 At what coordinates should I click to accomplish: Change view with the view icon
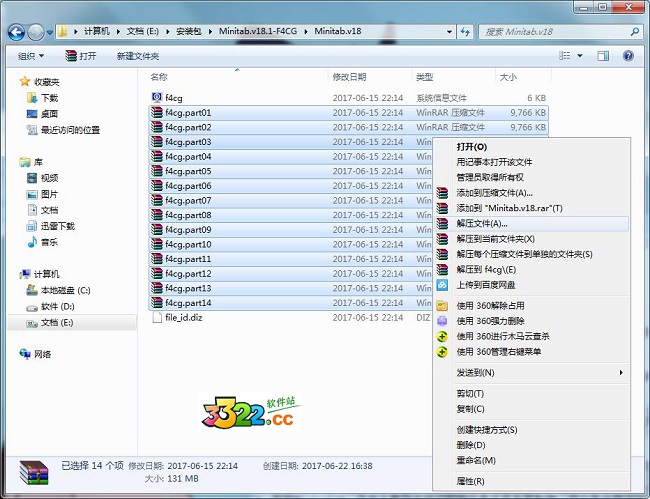tap(565, 56)
